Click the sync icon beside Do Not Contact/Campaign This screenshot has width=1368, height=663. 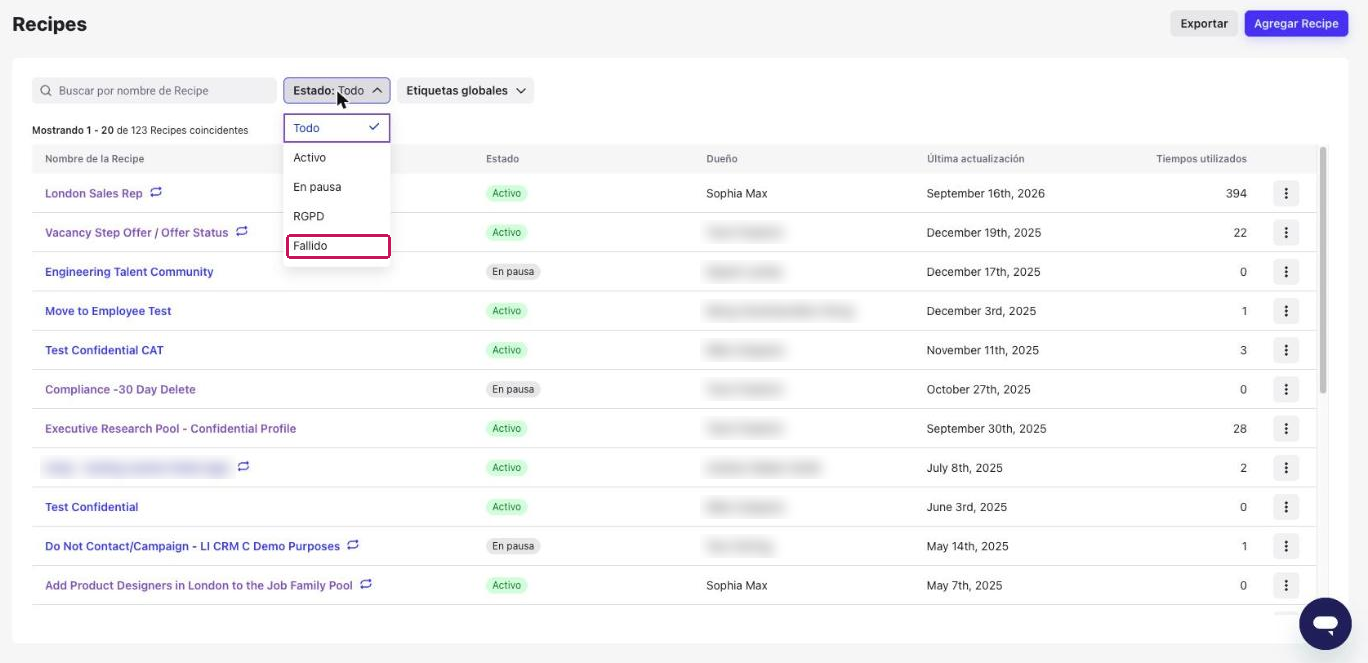coord(353,545)
